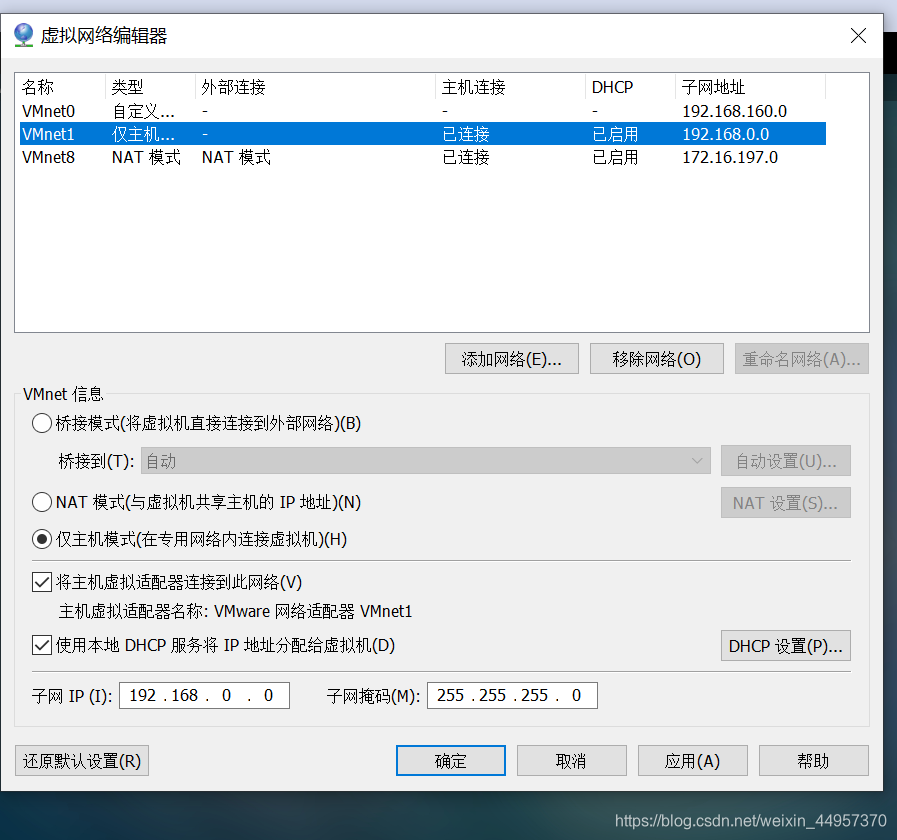Open DHCP 设置(P)... button
The width and height of the screenshot is (897, 840).
point(785,645)
